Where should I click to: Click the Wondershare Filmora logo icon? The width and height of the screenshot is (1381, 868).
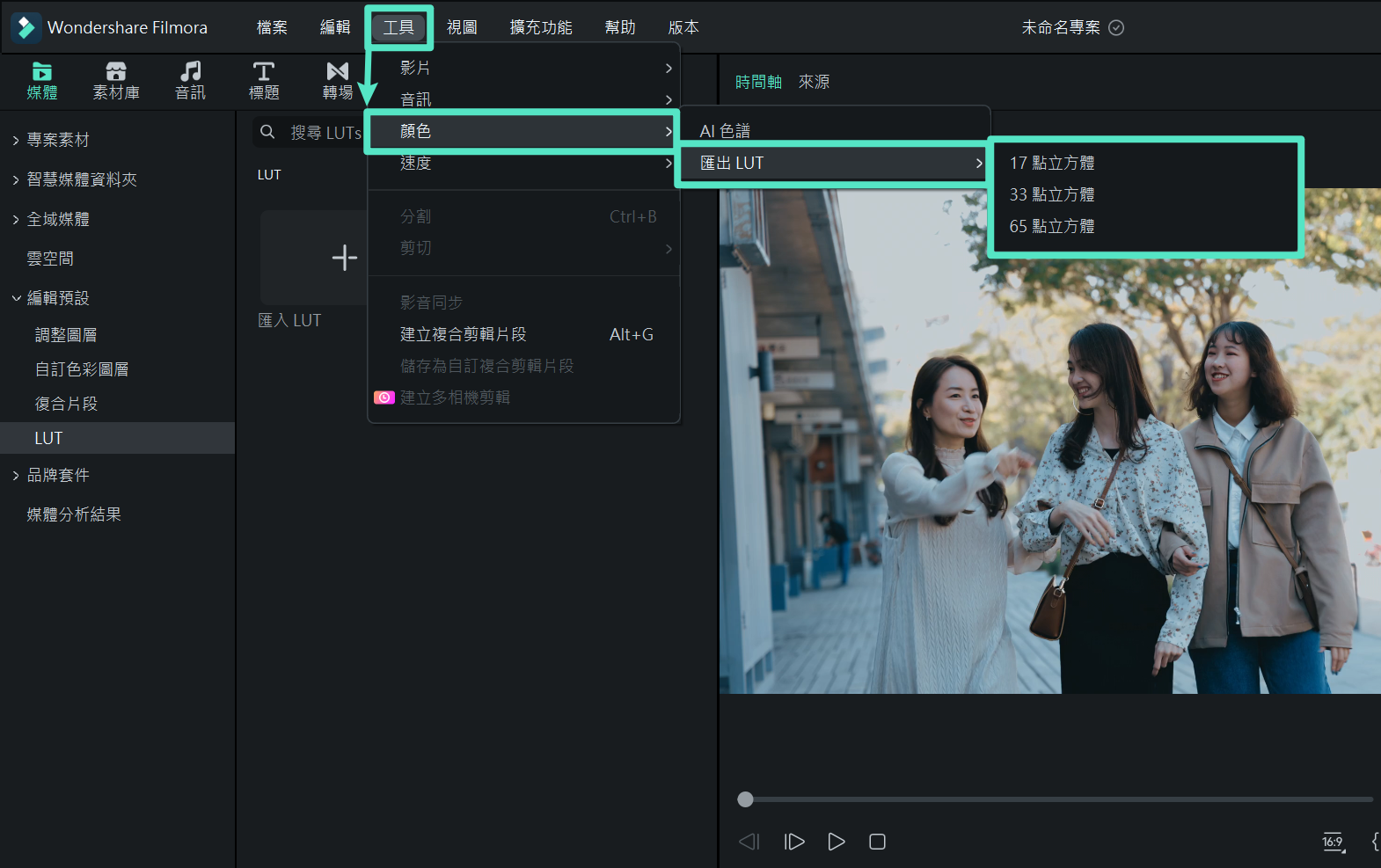(26, 27)
